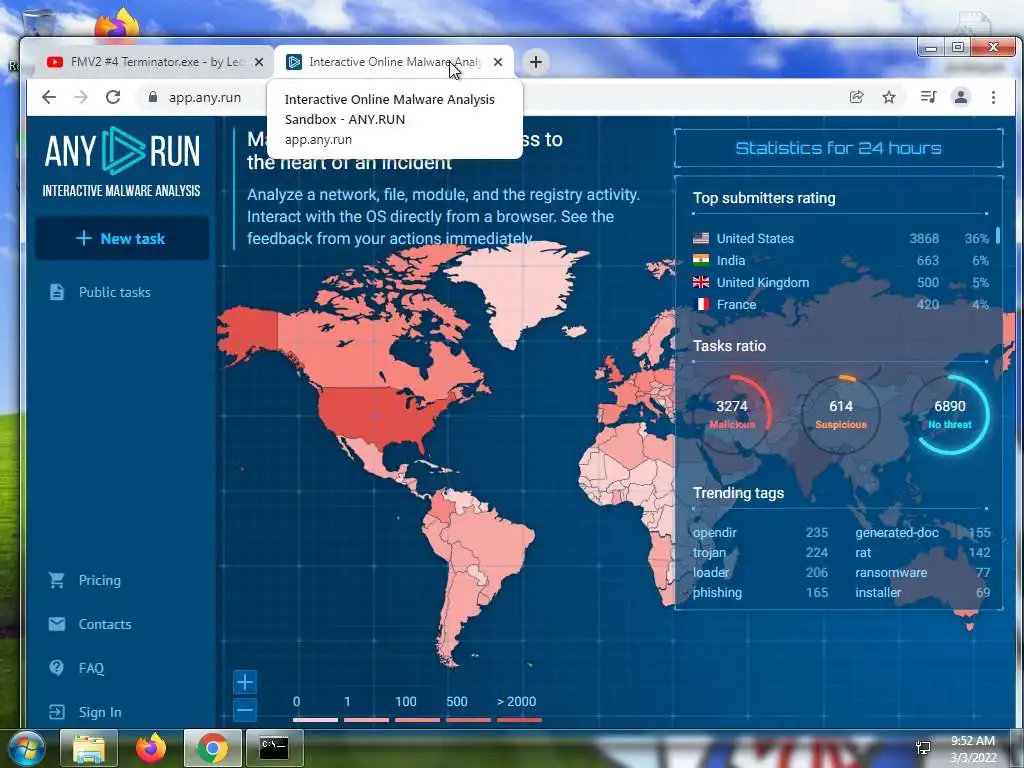Click France submitter row
Image resolution: width=1024 pixels, height=768 pixels.
point(840,304)
